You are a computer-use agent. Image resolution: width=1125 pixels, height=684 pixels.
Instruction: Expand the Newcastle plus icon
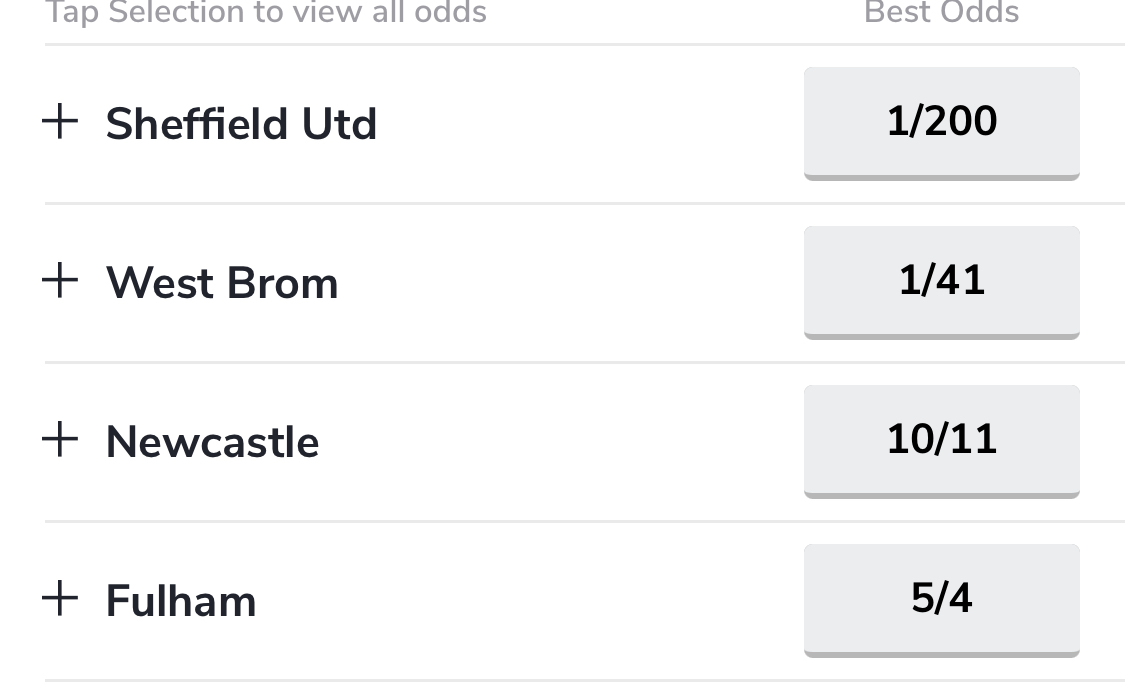(60, 439)
